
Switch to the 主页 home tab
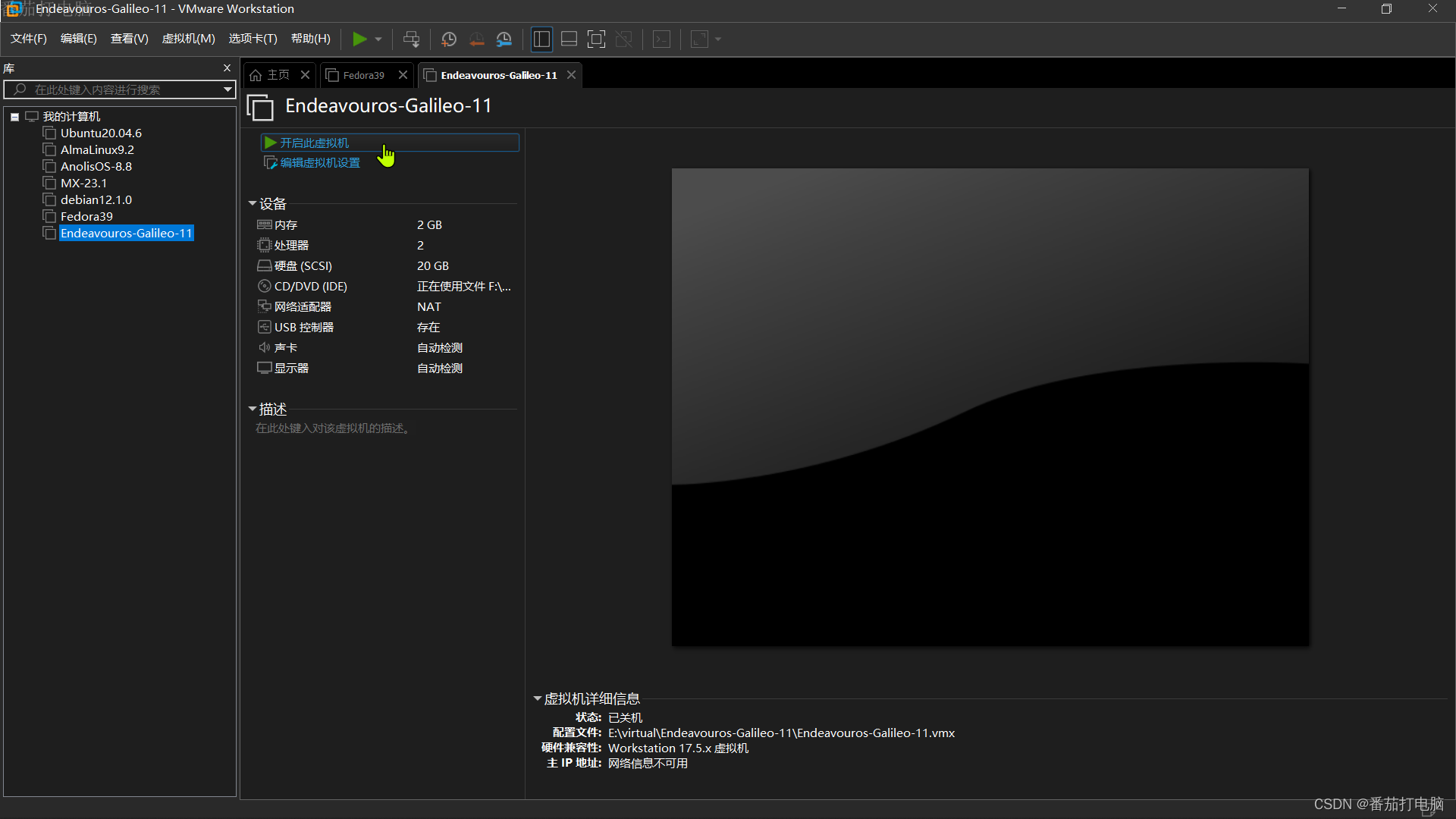(271, 75)
